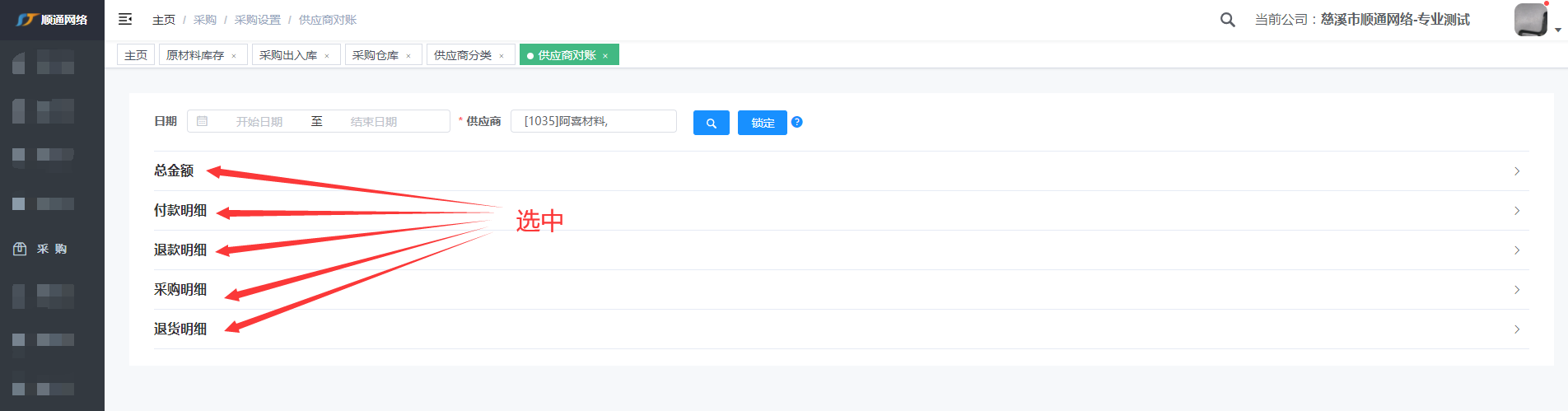This screenshot has width=1568, height=411.
Task: Close the 供应商对账 tab
Action: tap(605, 56)
